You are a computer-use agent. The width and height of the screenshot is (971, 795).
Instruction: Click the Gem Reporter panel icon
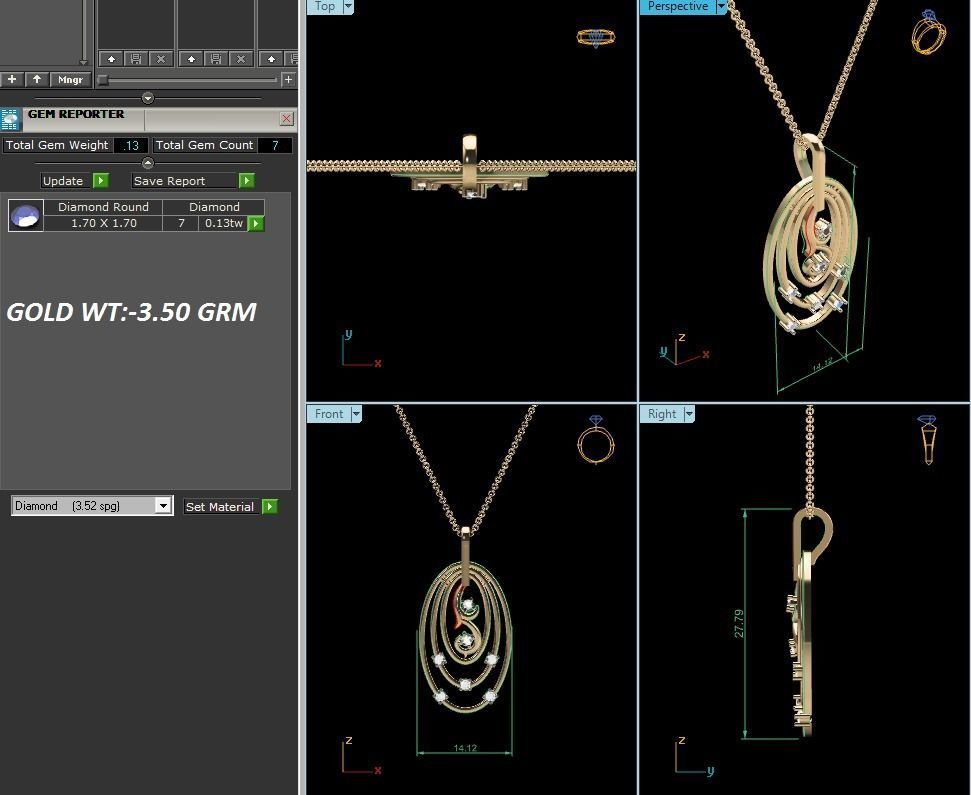coord(11,119)
